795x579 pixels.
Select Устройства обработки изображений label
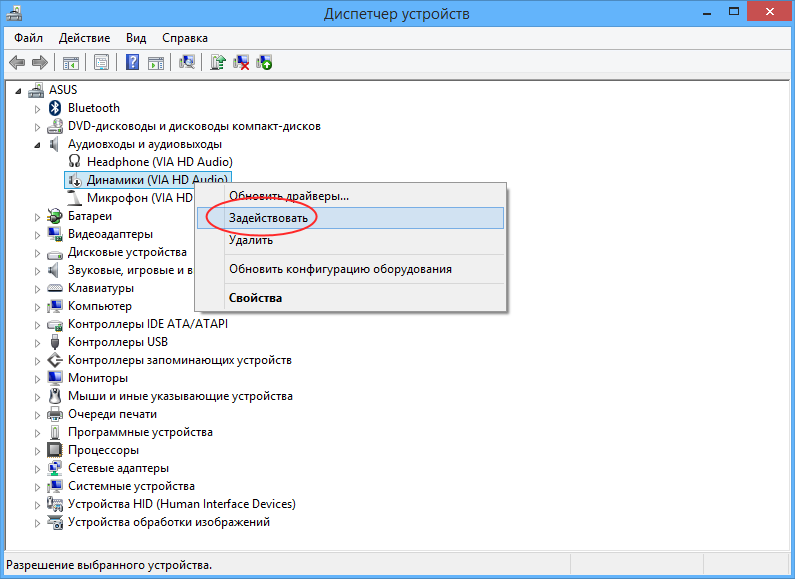point(169,522)
